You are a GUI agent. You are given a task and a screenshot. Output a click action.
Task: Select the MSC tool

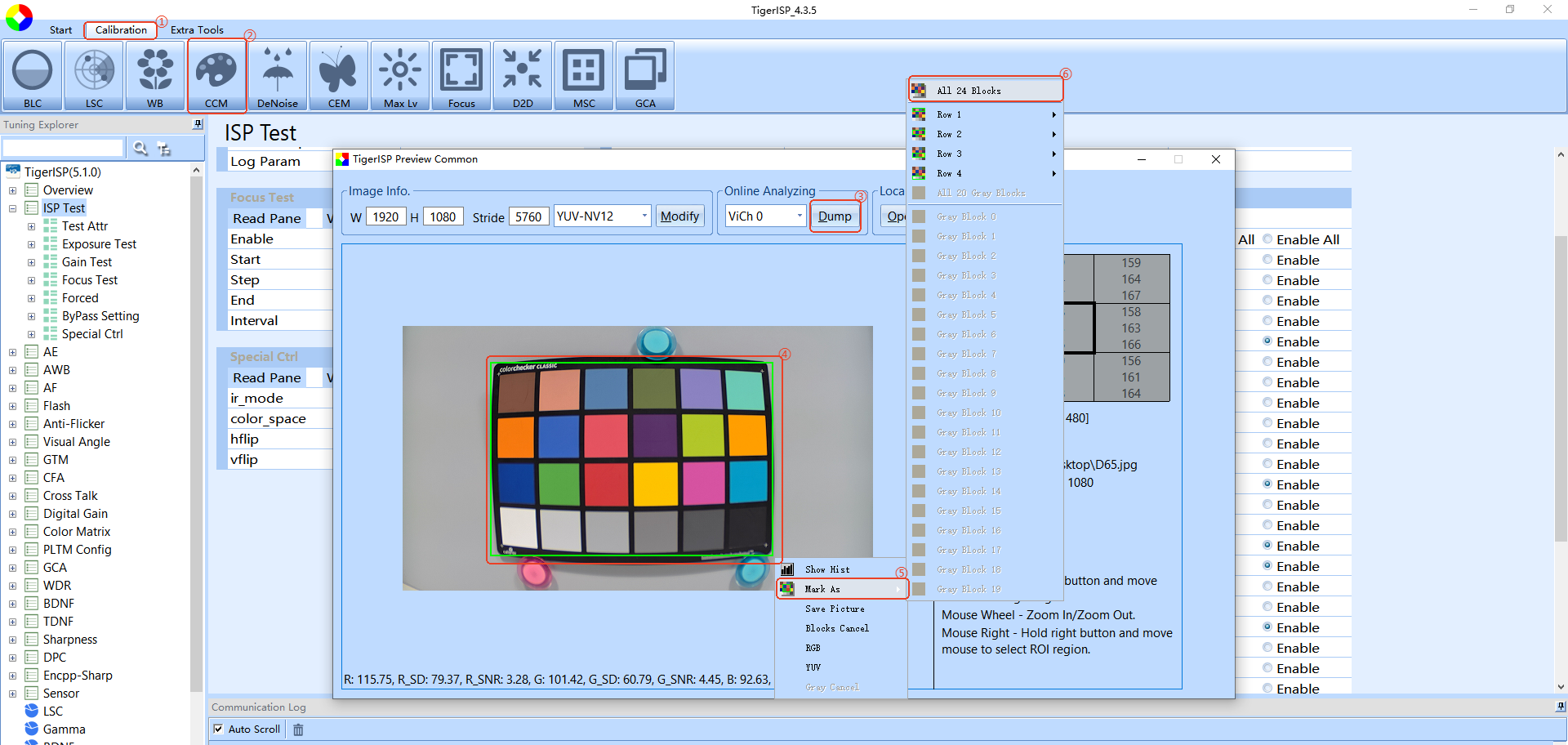click(584, 76)
